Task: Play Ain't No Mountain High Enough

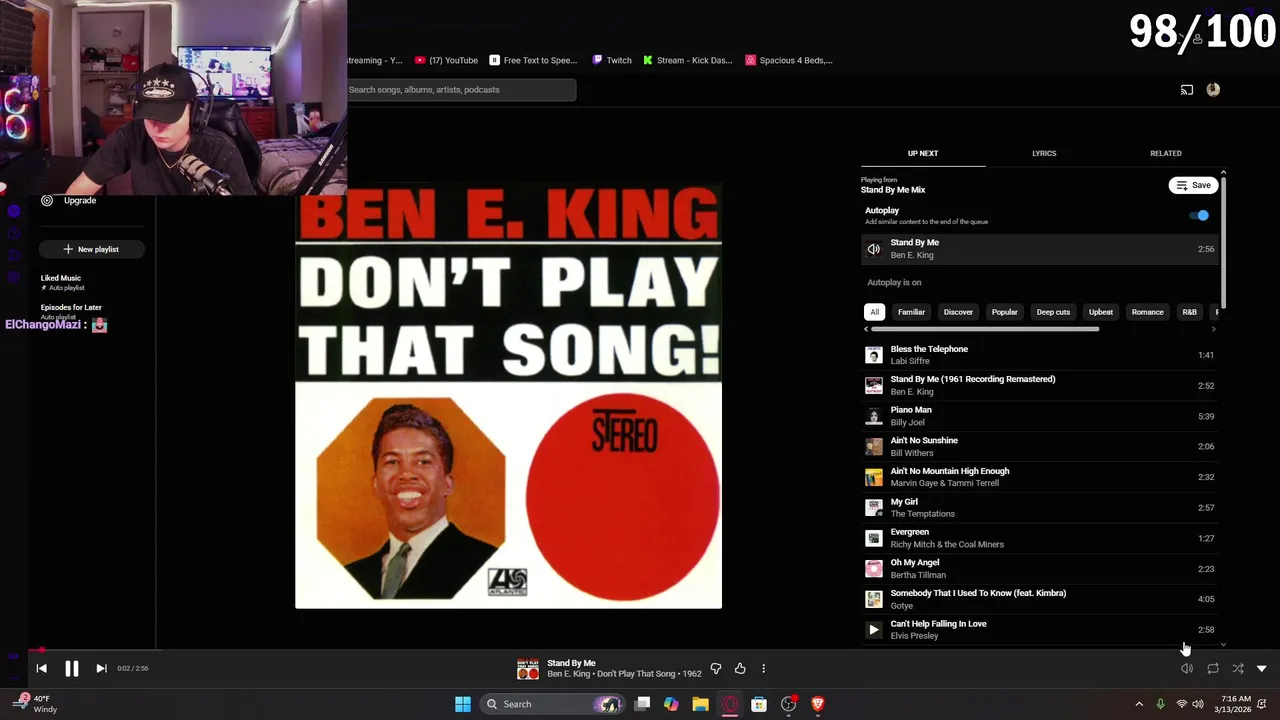Action: coord(1040,477)
